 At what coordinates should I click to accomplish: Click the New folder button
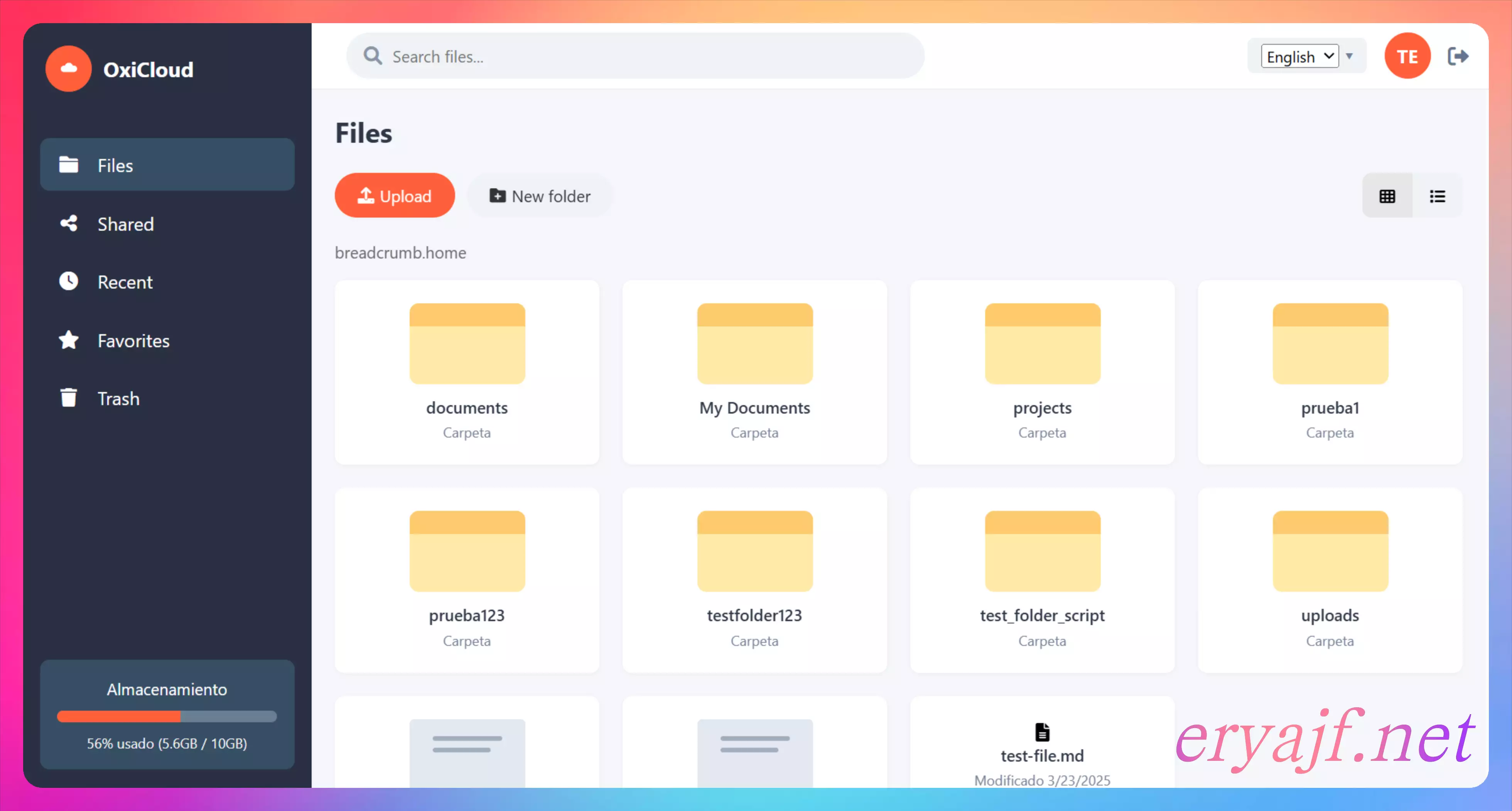[540, 196]
